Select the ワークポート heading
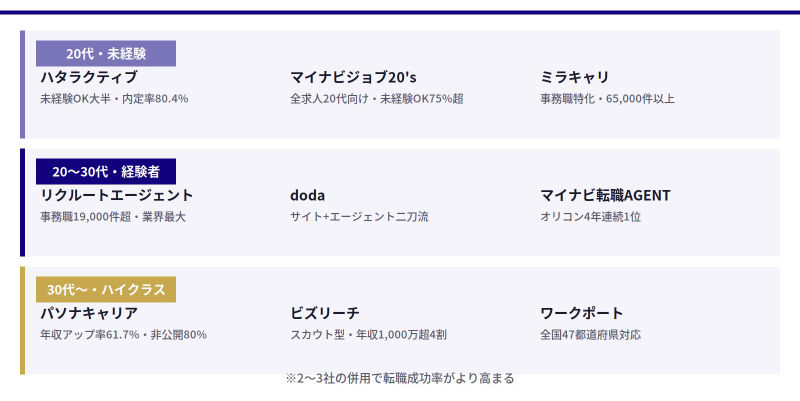This screenshot has height=401, width=800. (x=582, y=313)
